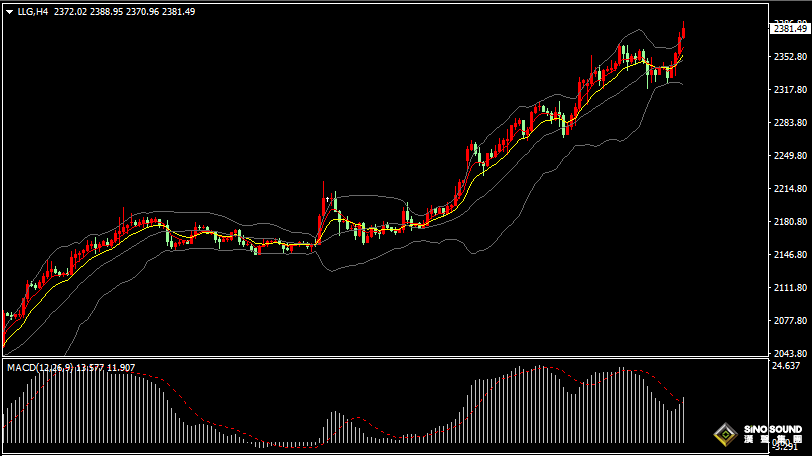Click the 2249.80 price axis label
The width and height of the screenshot is (812, 456).
789,156
